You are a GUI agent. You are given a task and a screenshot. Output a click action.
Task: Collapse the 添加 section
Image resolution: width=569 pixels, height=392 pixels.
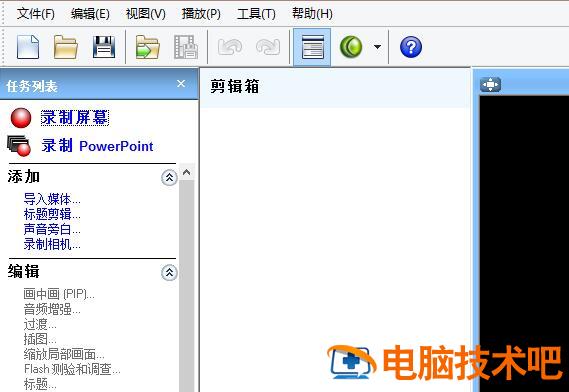tap(169, 177)
